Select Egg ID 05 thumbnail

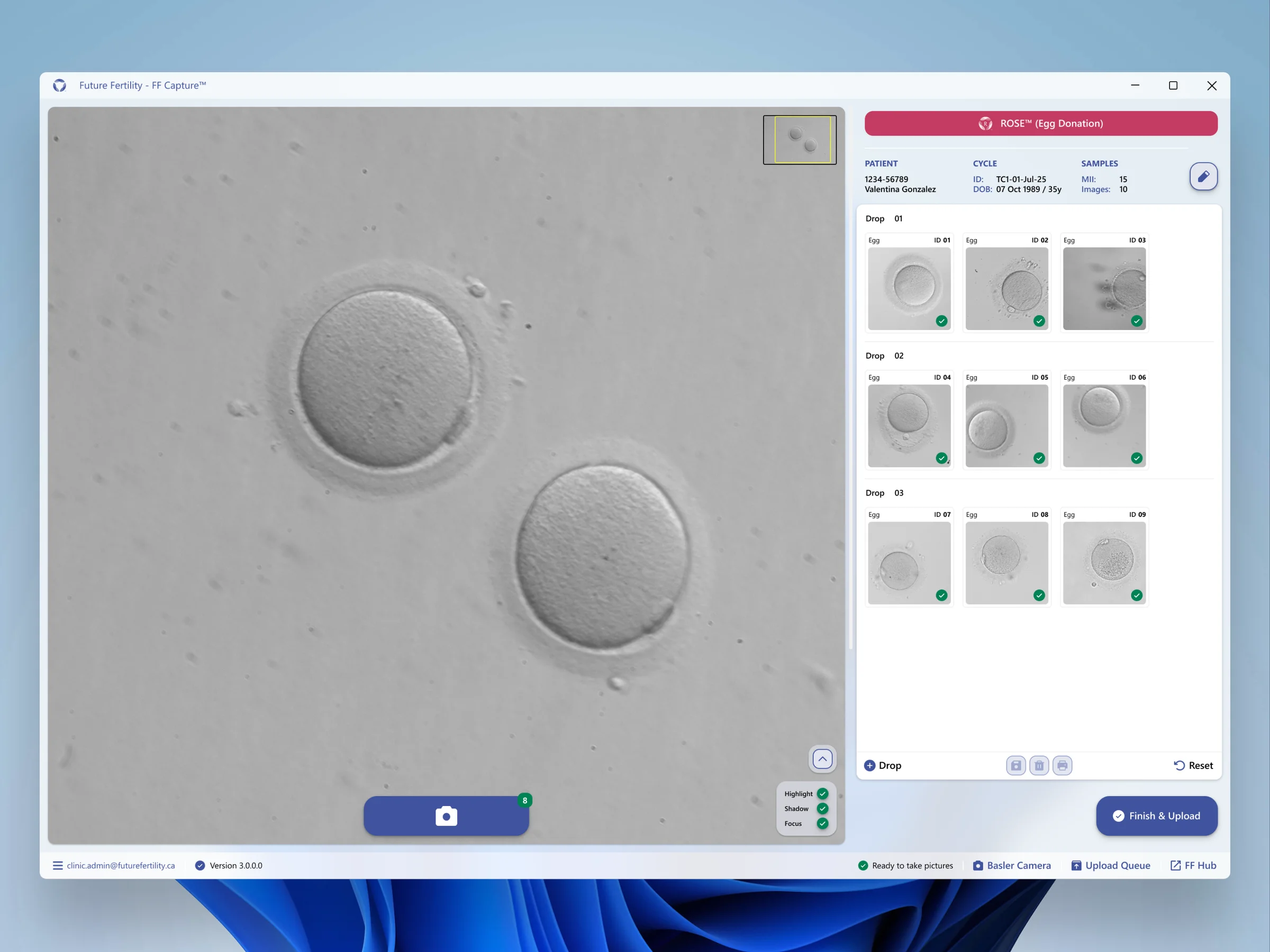coord(1006,426)
